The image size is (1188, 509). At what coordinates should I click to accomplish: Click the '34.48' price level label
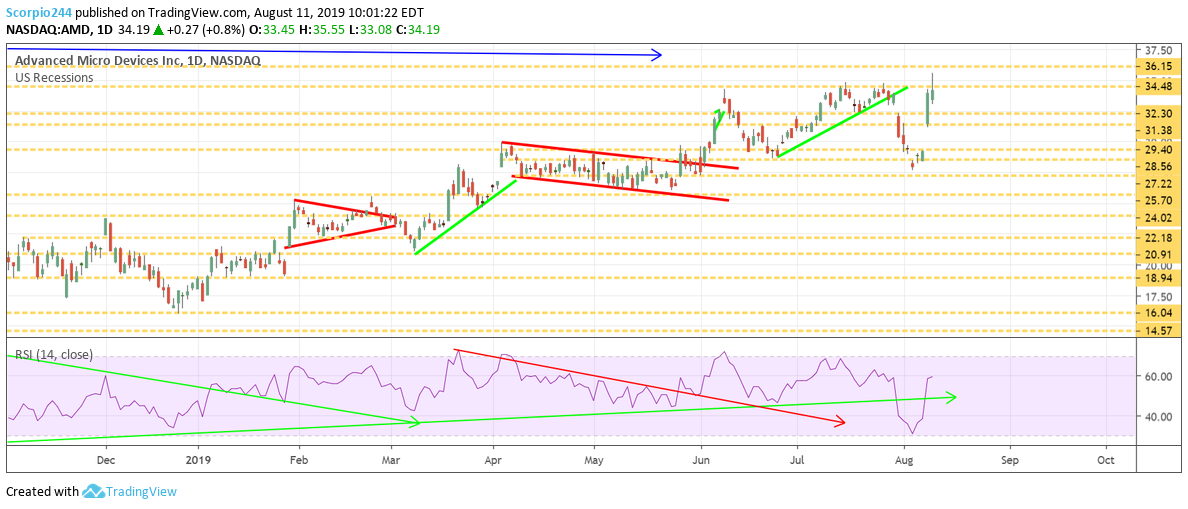pos(1158,87)
